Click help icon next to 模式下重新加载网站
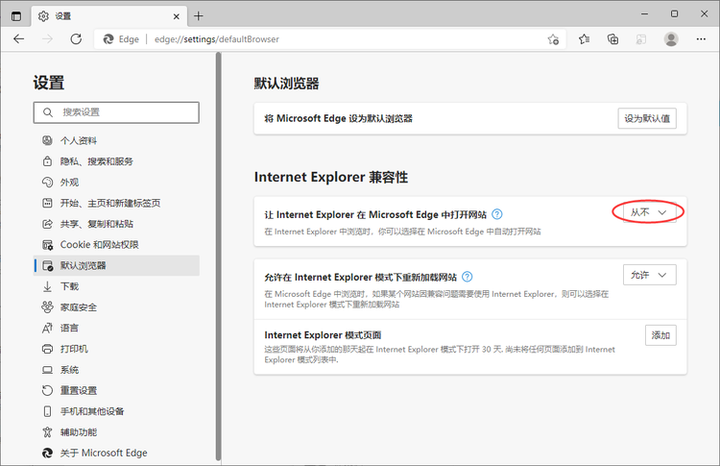This screenshot has height=466, width=720. click(x=467, y=277)
